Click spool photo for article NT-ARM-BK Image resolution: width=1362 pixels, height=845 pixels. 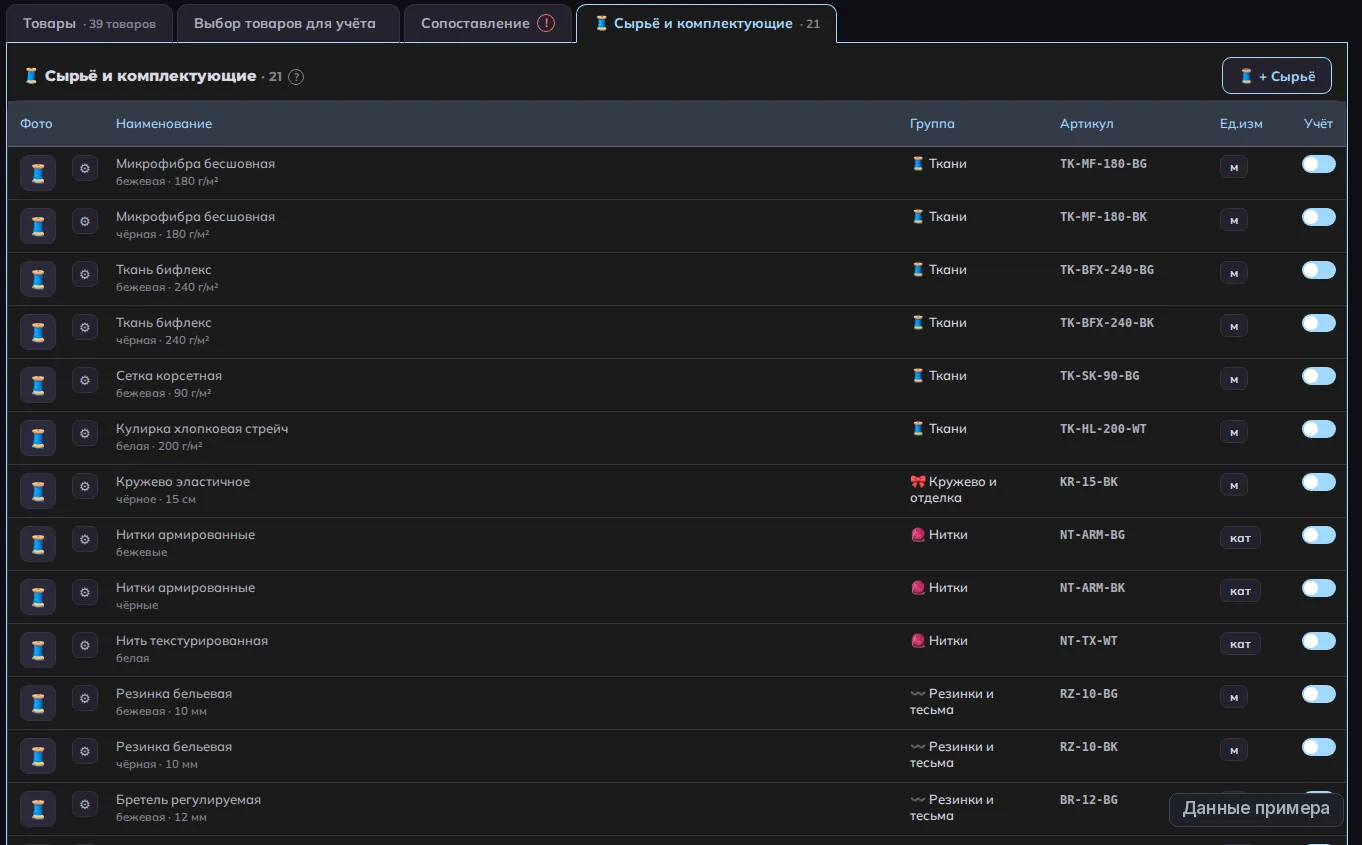38,597
